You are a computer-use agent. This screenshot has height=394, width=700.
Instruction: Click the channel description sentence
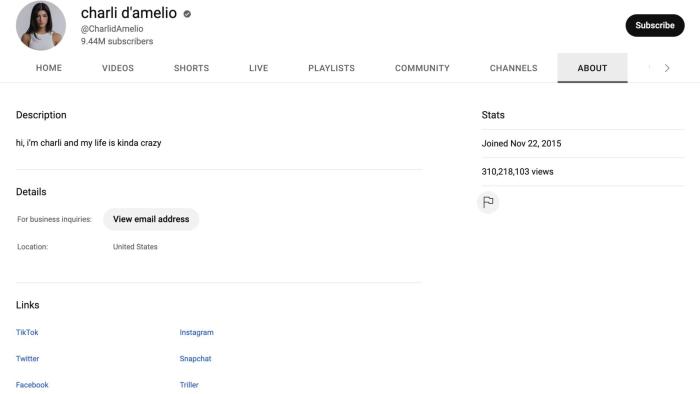(x=88, y=143)
